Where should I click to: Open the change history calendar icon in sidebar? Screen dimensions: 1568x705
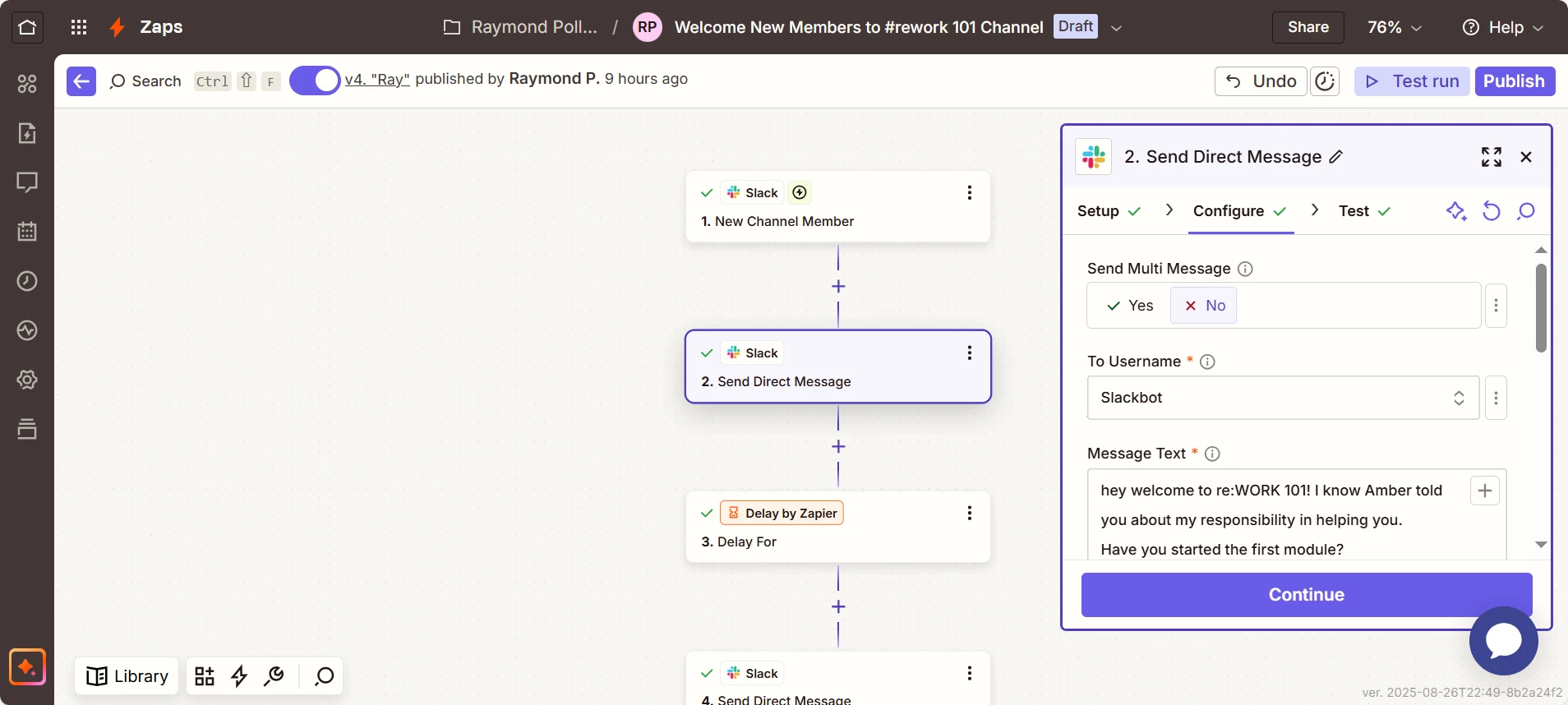point(27,232)
